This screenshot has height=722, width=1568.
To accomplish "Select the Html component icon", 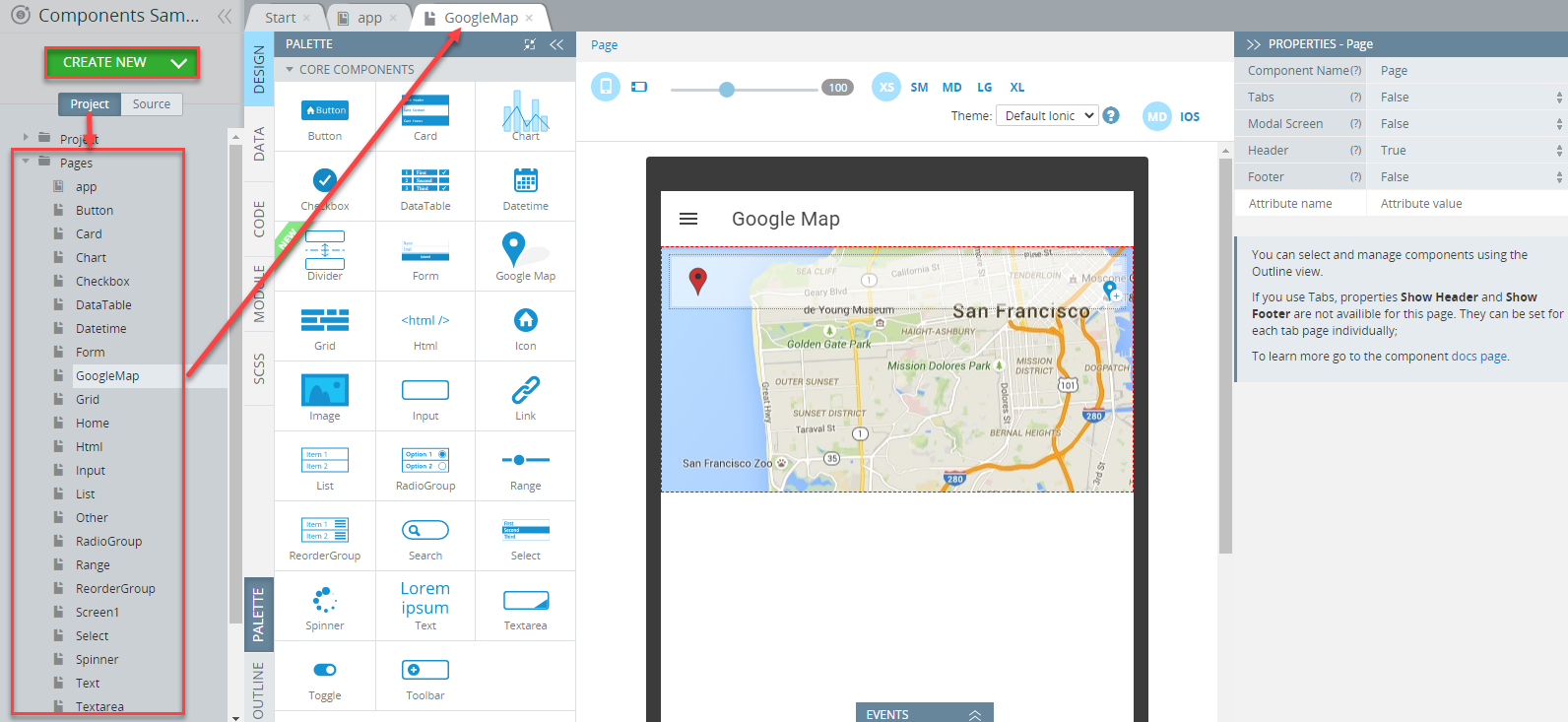I will pyautogui.click(x=425, y=320).
